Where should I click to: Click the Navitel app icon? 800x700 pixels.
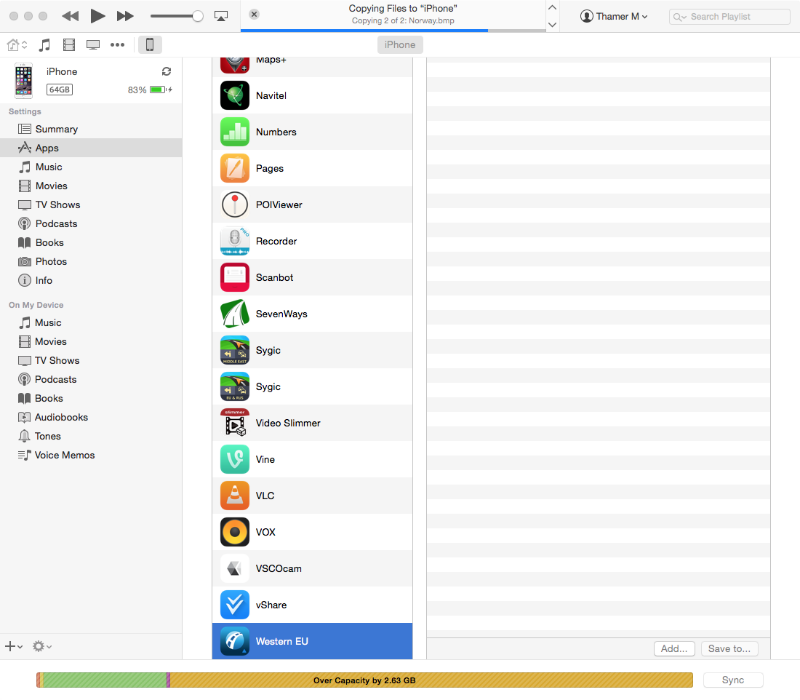coord(235,95)
